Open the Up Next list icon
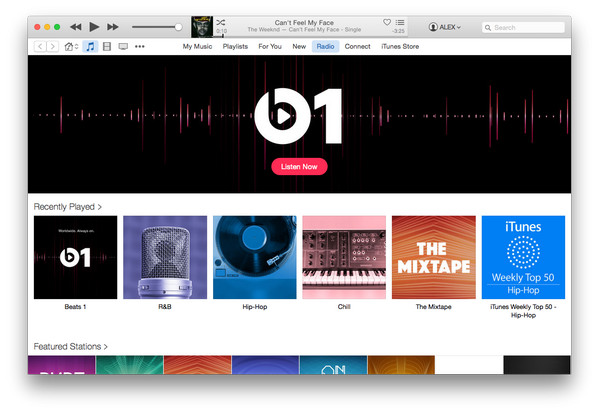This screenshot has width=599, height=414. (400, 23)
